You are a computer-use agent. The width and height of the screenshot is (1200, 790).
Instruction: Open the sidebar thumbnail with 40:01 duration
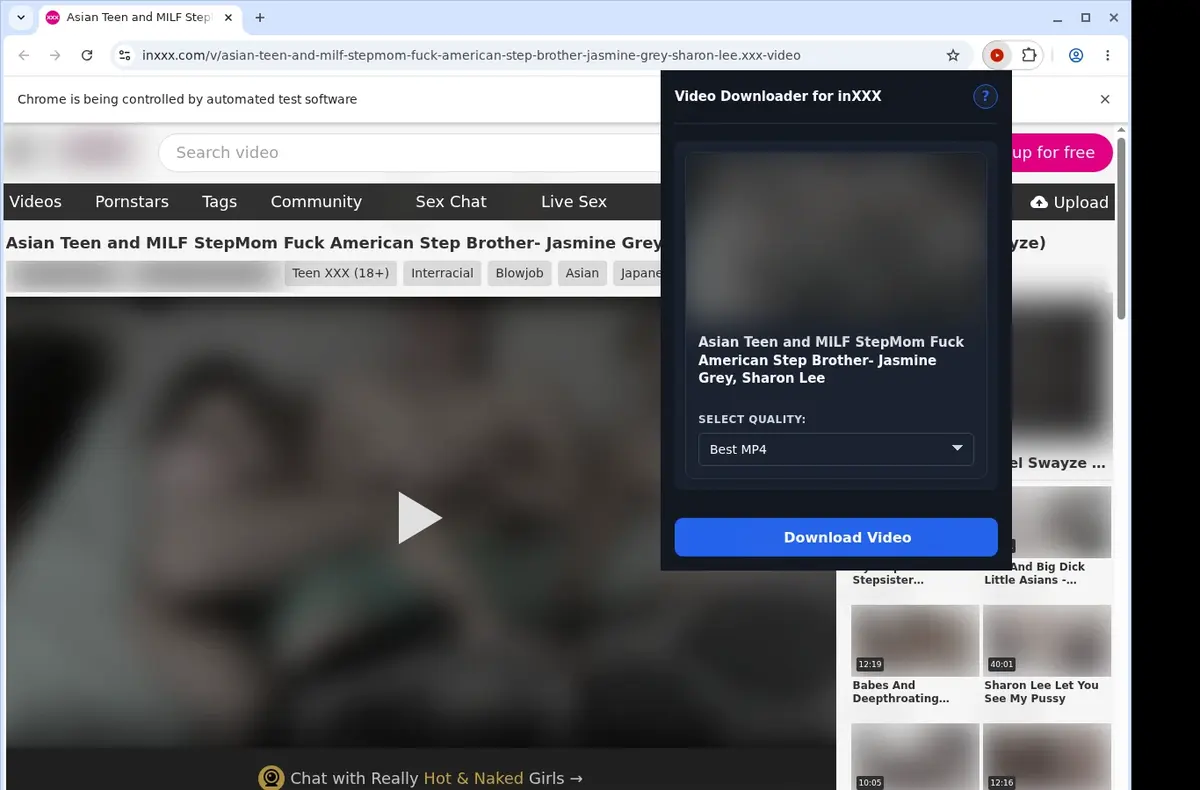1047,639
